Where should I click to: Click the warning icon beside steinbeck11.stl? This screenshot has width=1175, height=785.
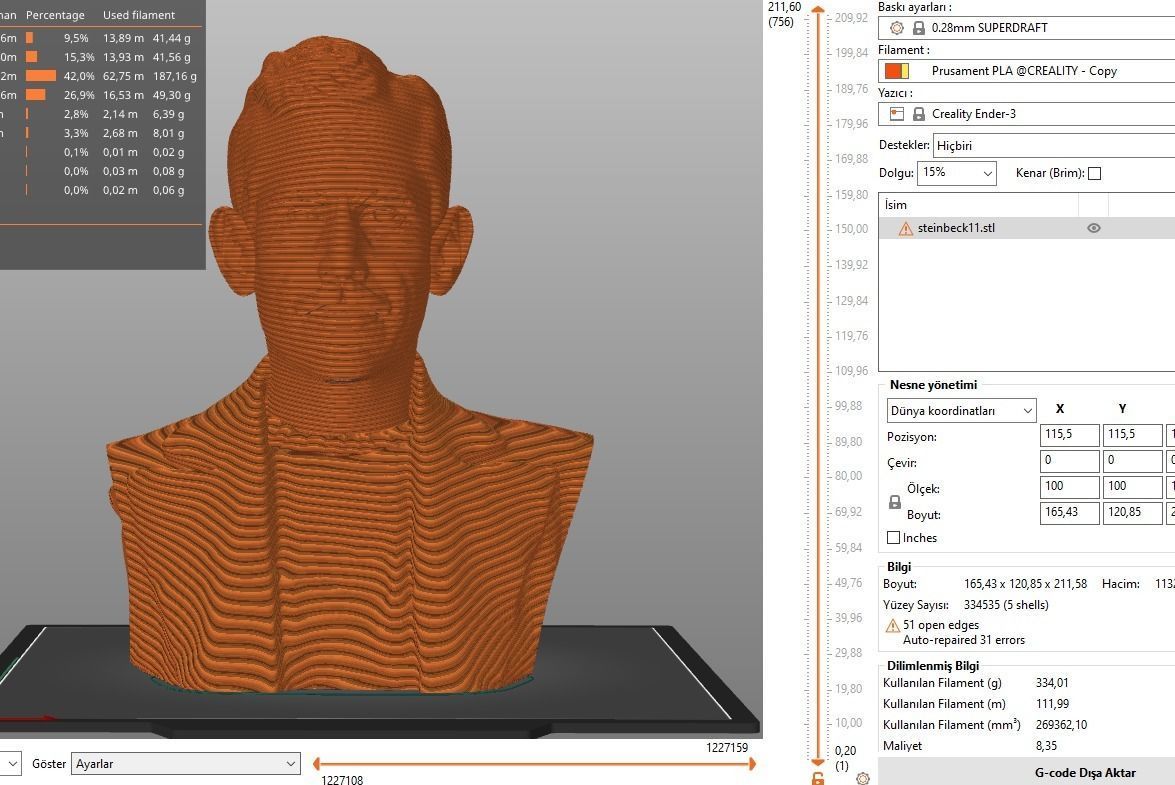(905, 228)
